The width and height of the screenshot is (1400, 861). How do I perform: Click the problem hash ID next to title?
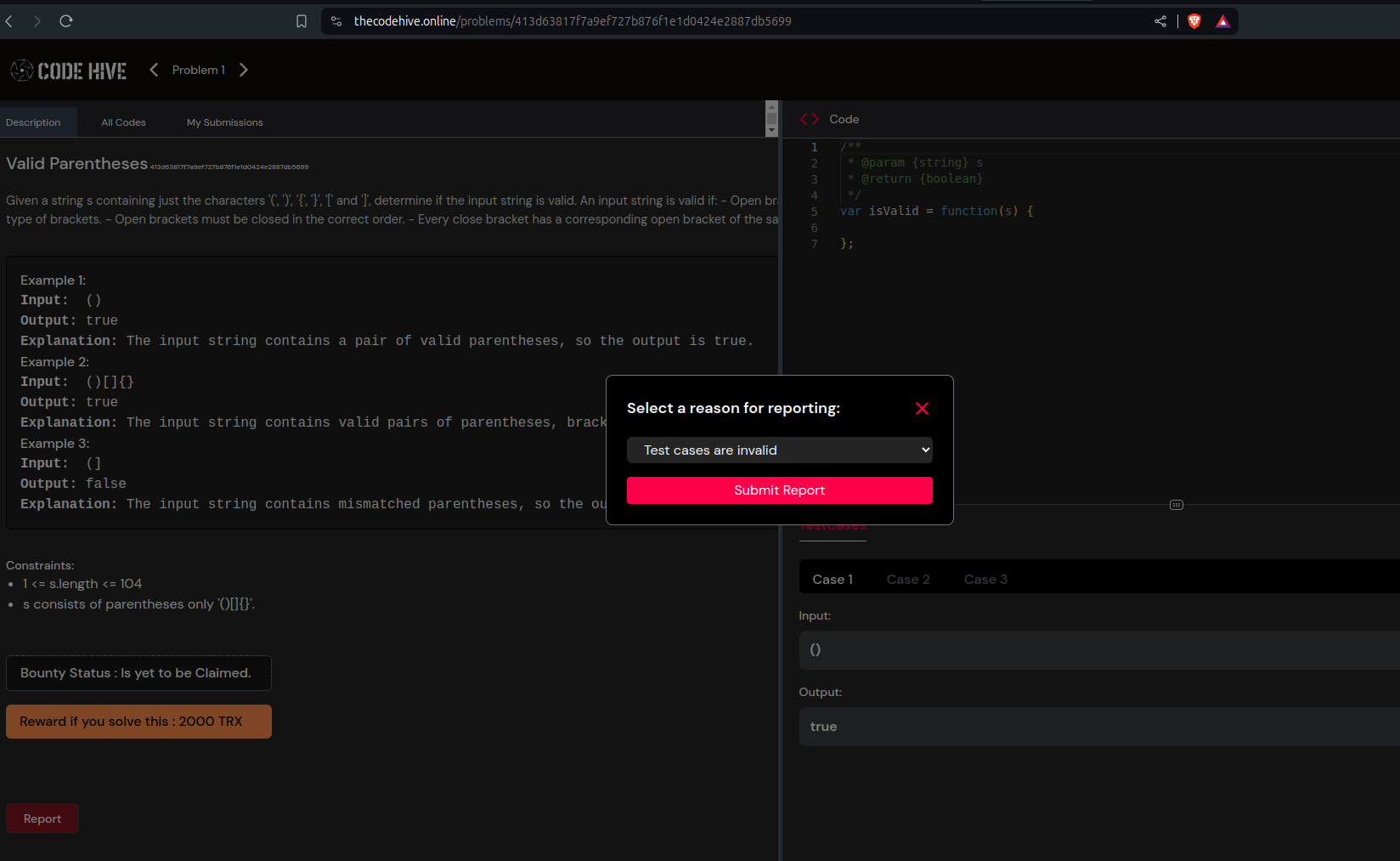point(229,167)
